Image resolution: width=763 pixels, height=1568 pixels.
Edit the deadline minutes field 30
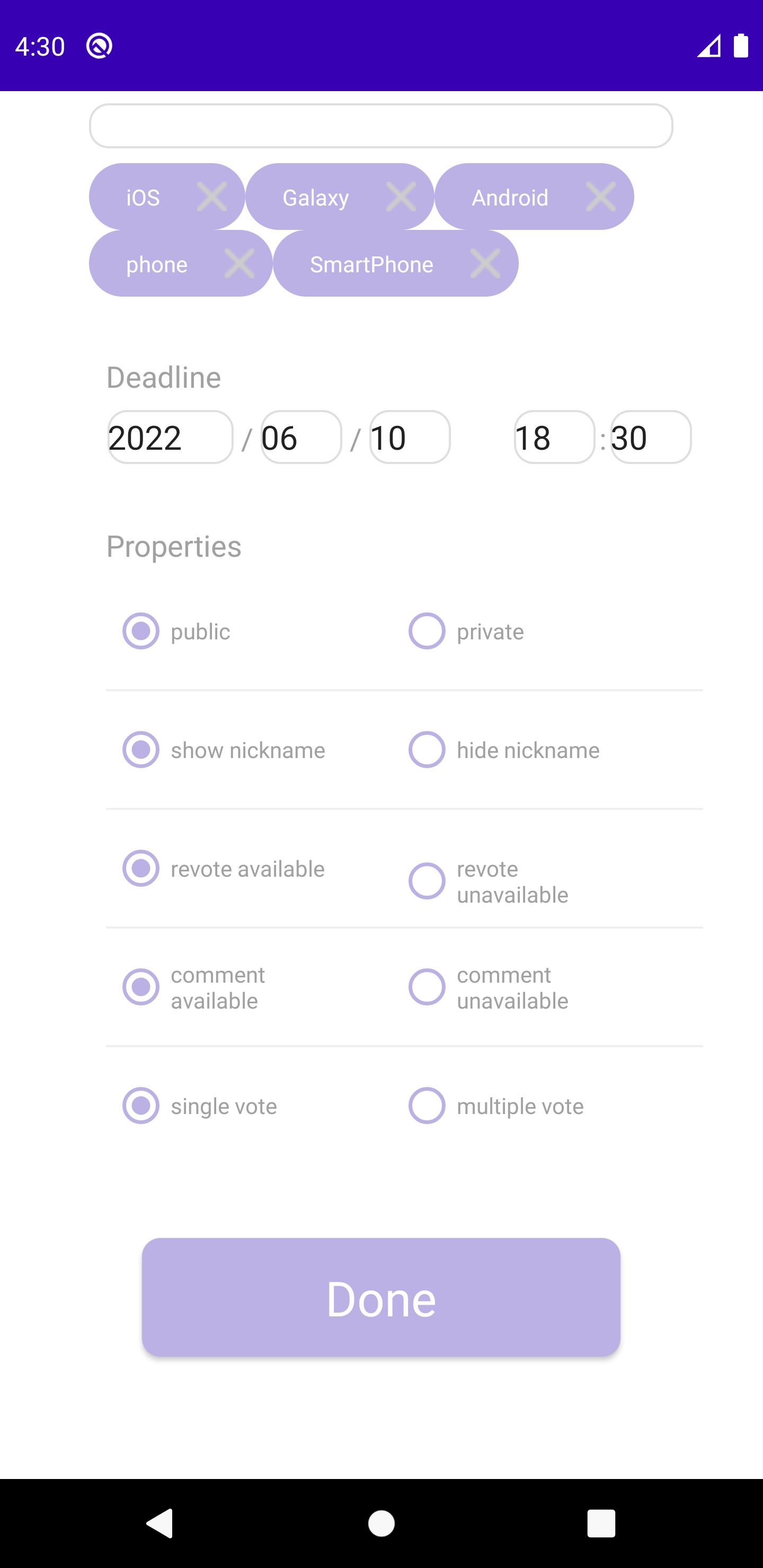coord(650,437)
